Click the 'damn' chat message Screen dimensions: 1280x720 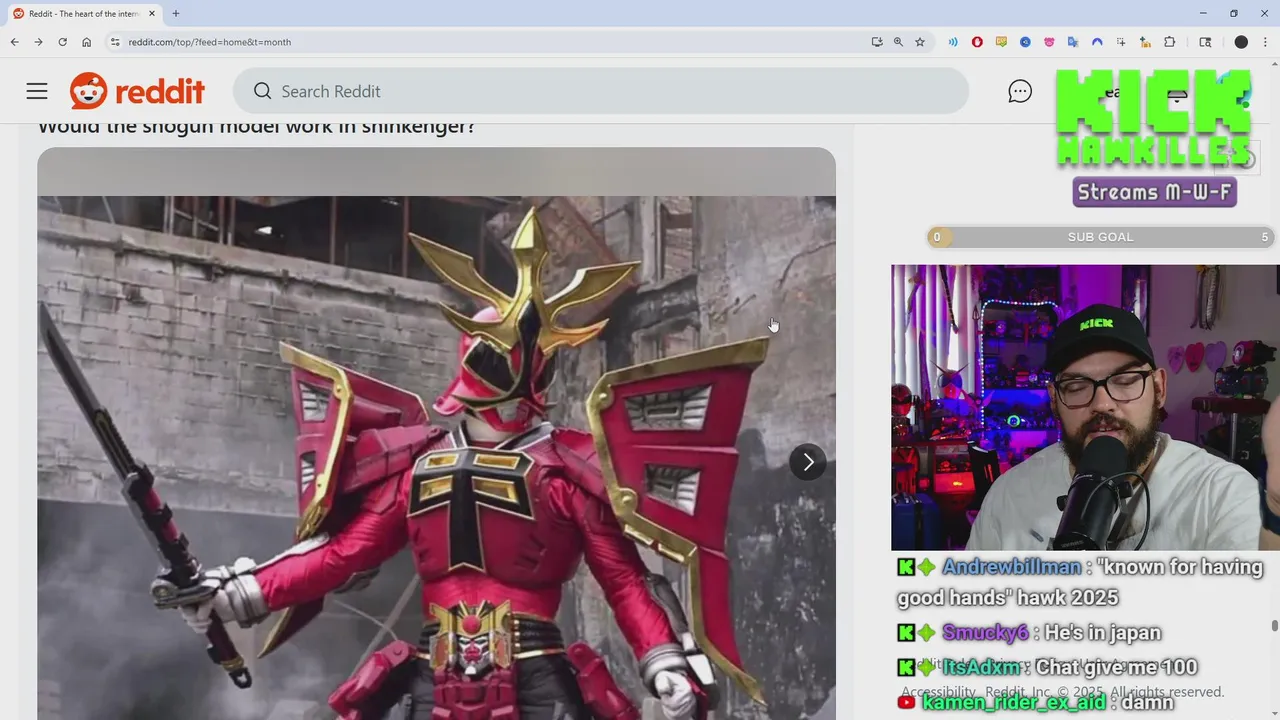(1147, 702)
